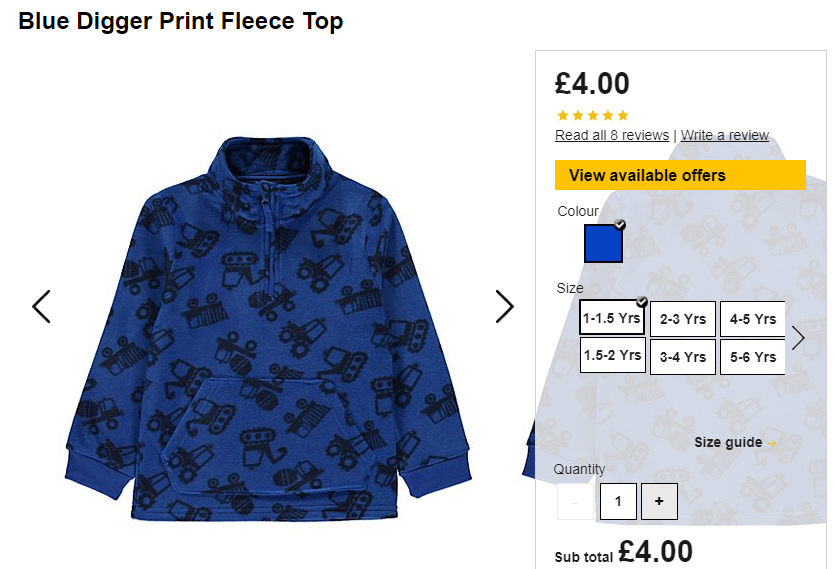This screenshot has height=569, width=835.
Task: Choose the 4-5 Yrs size
Action: [752, 319]
